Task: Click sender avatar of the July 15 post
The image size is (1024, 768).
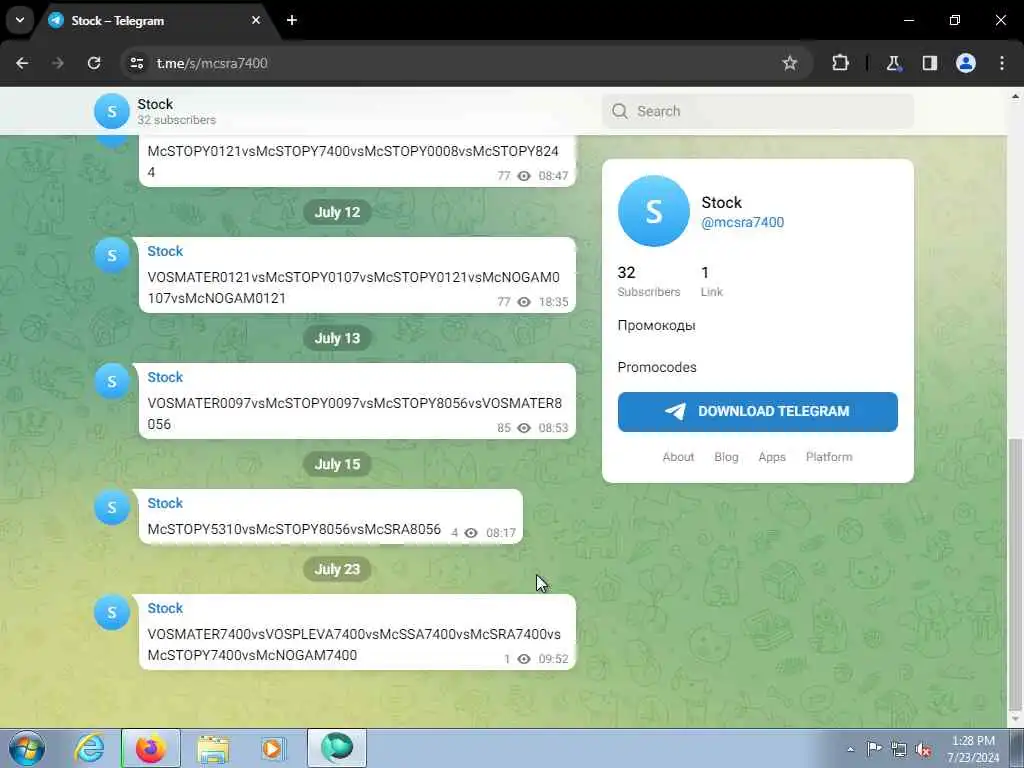Action: (112, 507)
